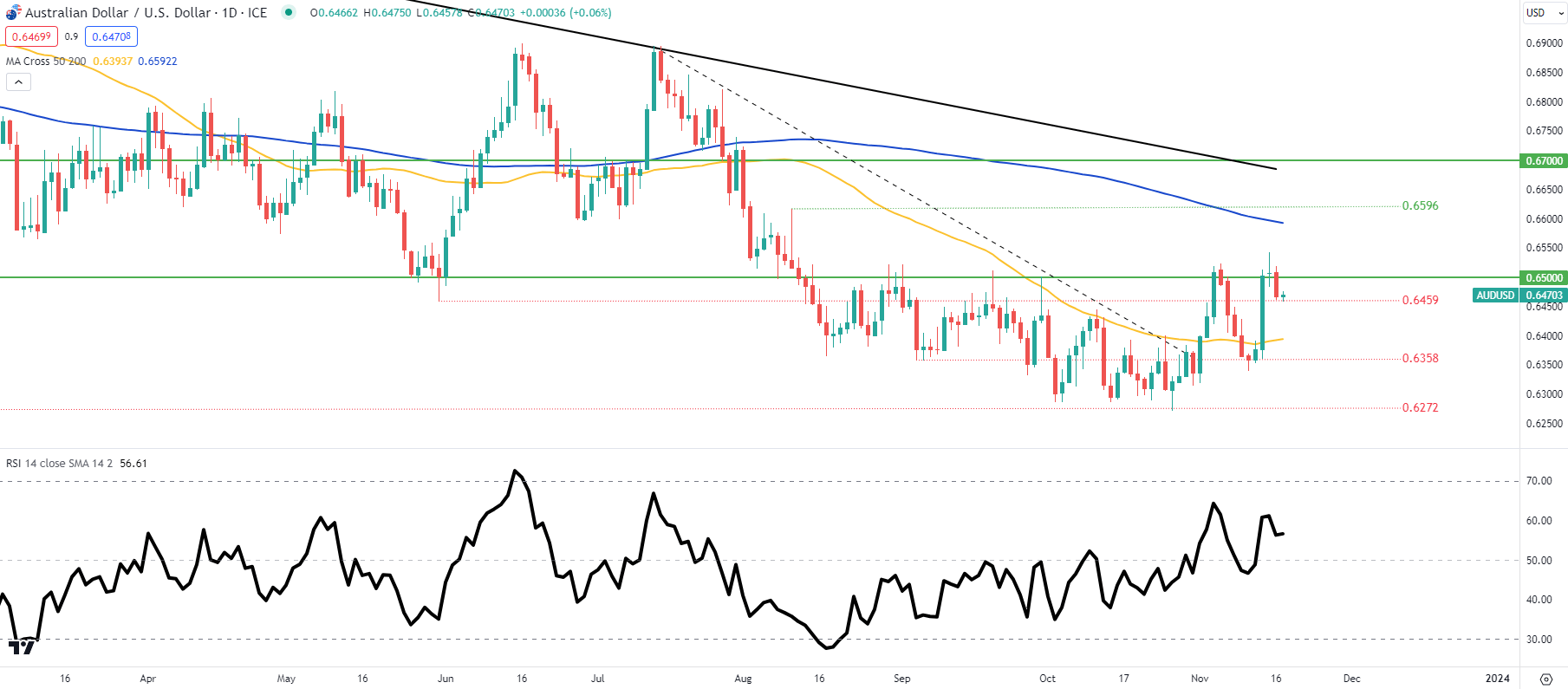Click the yellow MA value 0.63937
The width and height of the screenshot is (1568, 689).
coord(113,62)
